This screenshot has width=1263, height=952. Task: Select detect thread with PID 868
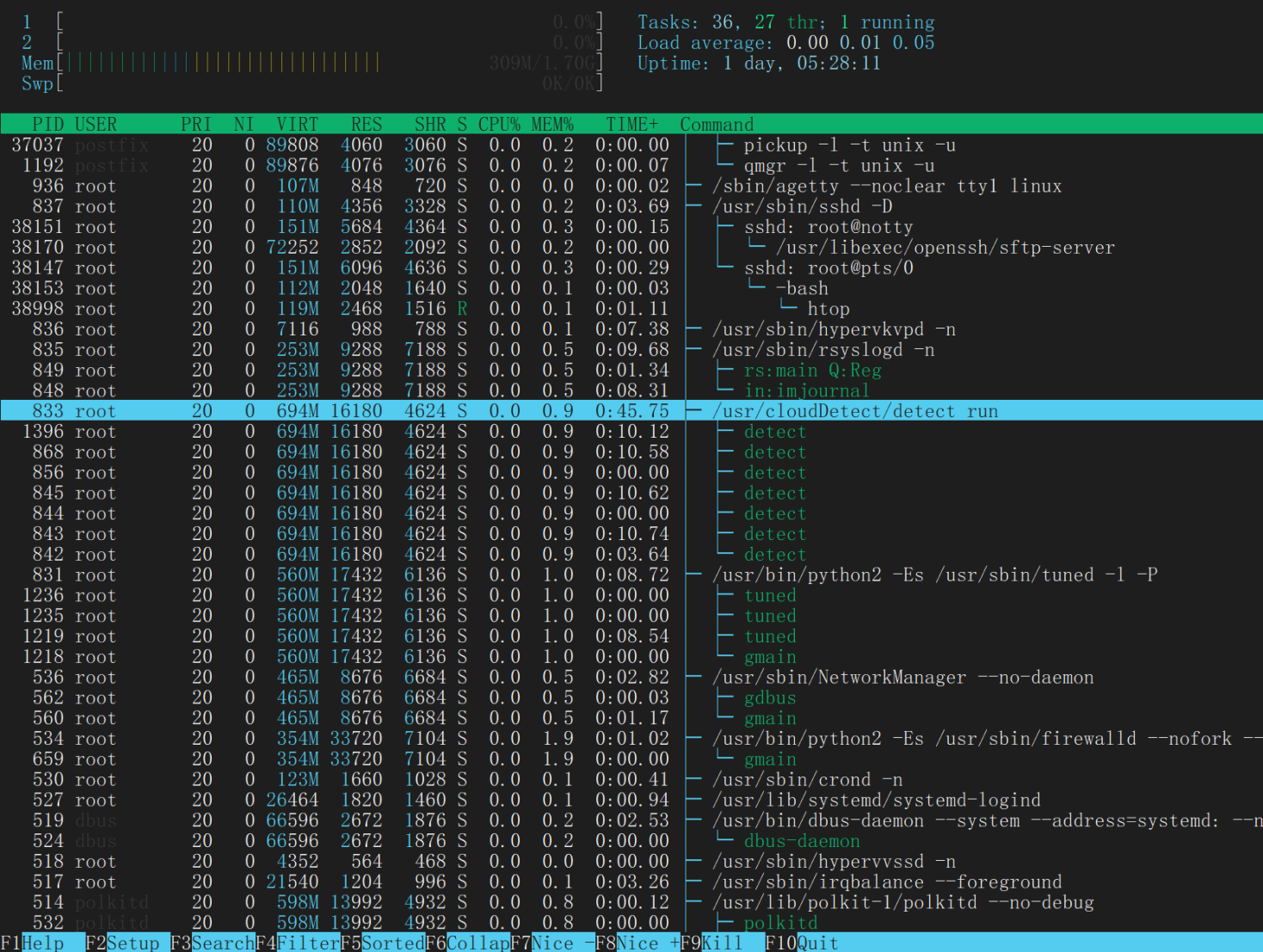[x=631, y=452]
